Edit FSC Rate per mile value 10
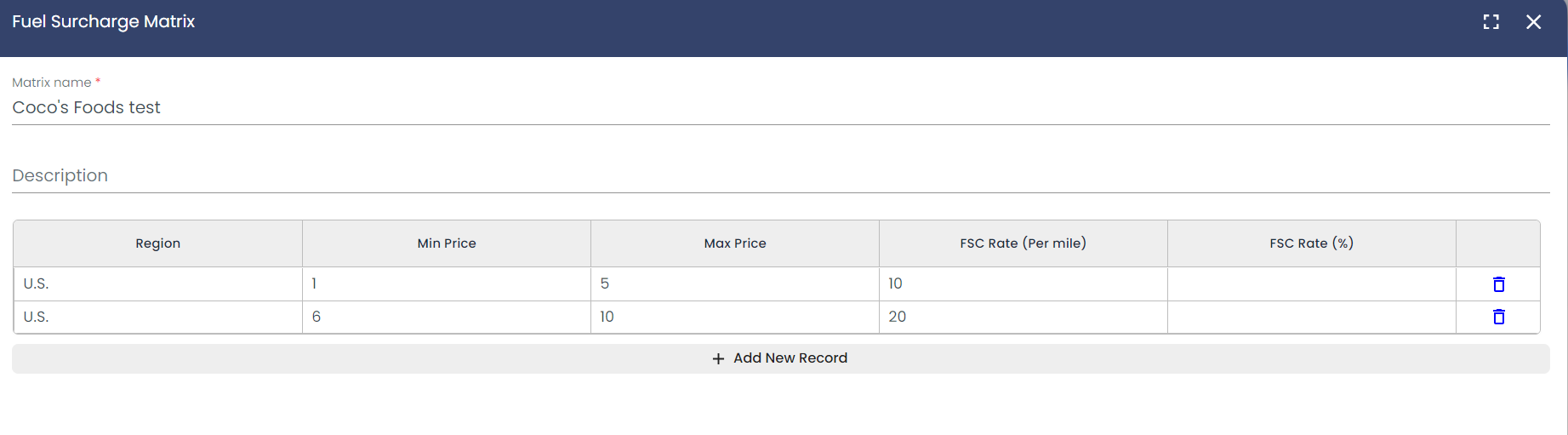 tap(1023, 284)
